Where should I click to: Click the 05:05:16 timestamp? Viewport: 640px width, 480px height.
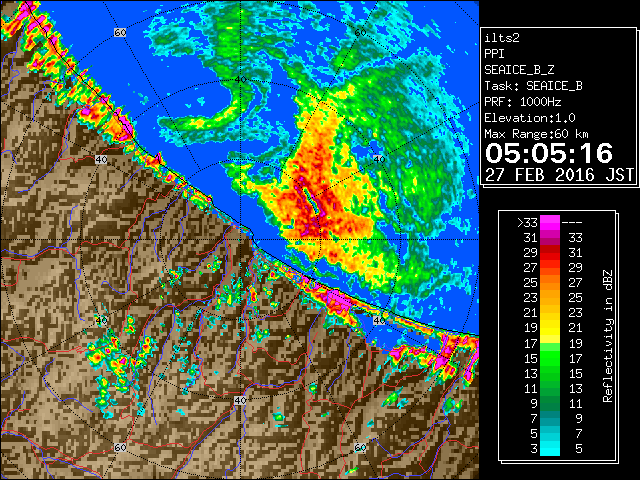tap(549, 153)
